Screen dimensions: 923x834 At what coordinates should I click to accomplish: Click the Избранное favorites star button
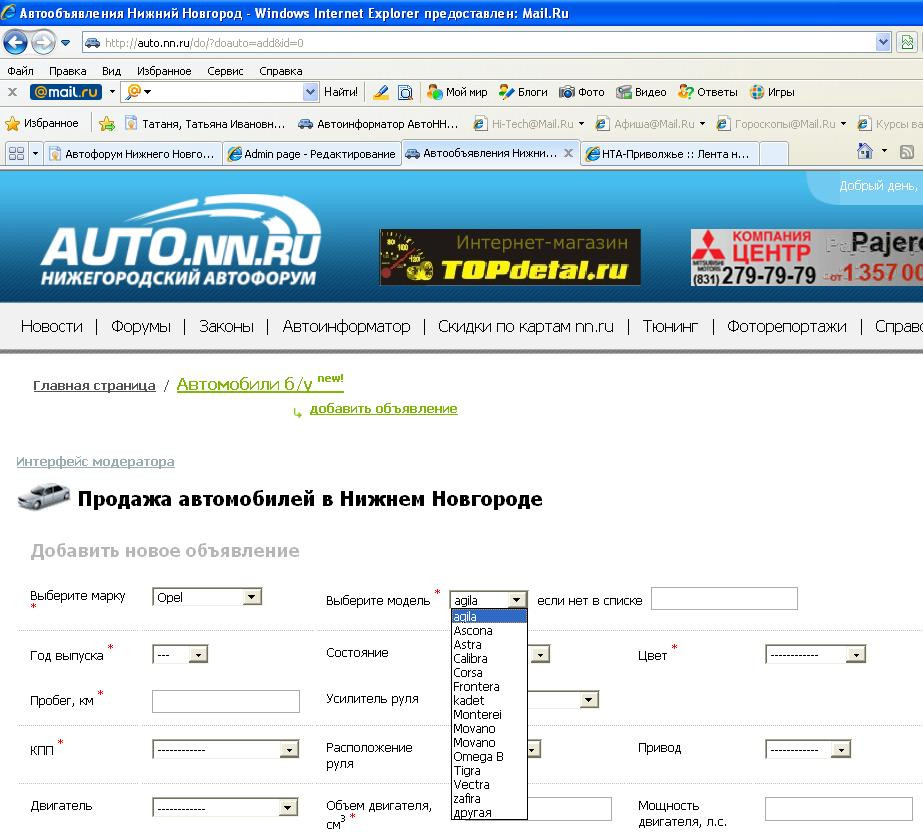tap(42, 124)
